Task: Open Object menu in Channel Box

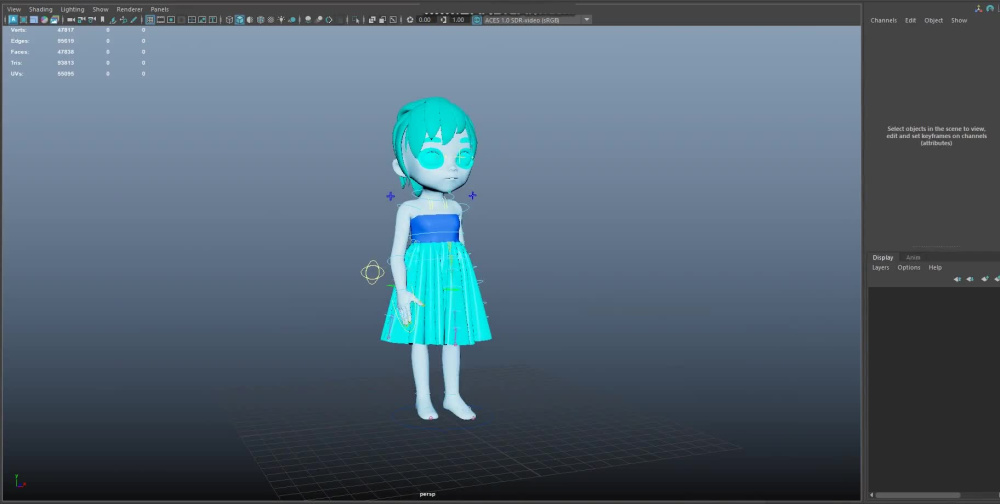Action: click(x=934, y=20)
